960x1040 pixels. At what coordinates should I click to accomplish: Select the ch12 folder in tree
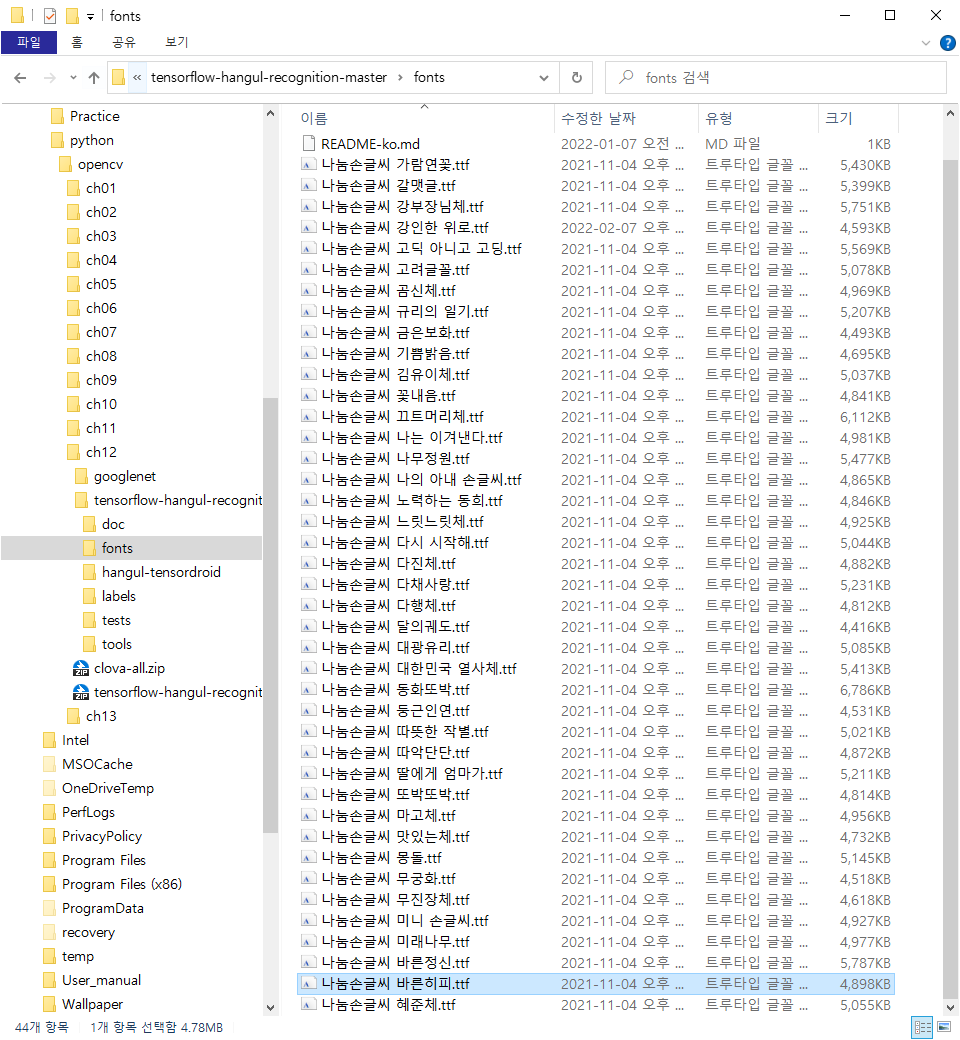[101, 452]
